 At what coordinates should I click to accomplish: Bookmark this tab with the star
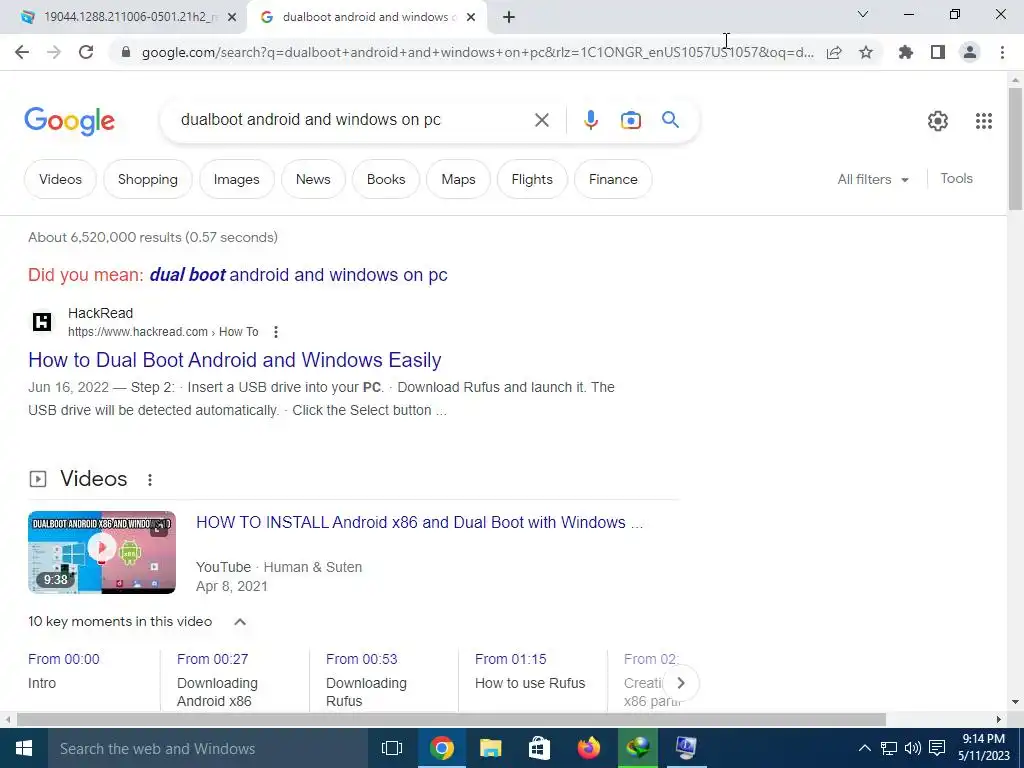pos(866,52)
